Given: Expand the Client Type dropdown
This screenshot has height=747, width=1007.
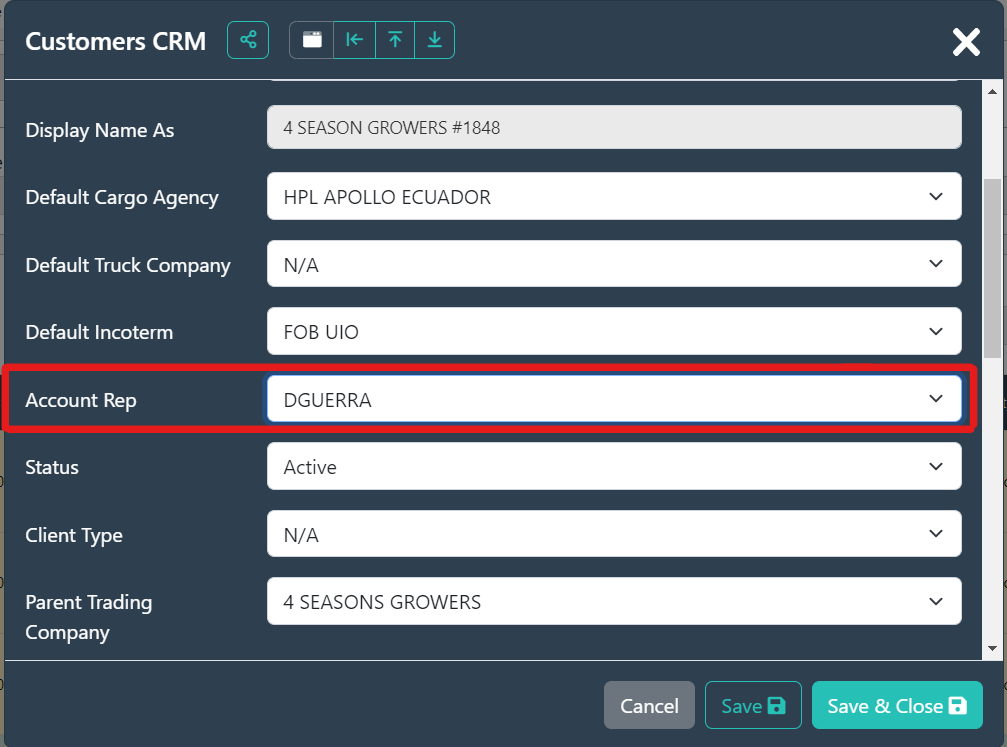Looking at the screenshot, I should pyautogui.click(x=613, y=535).
